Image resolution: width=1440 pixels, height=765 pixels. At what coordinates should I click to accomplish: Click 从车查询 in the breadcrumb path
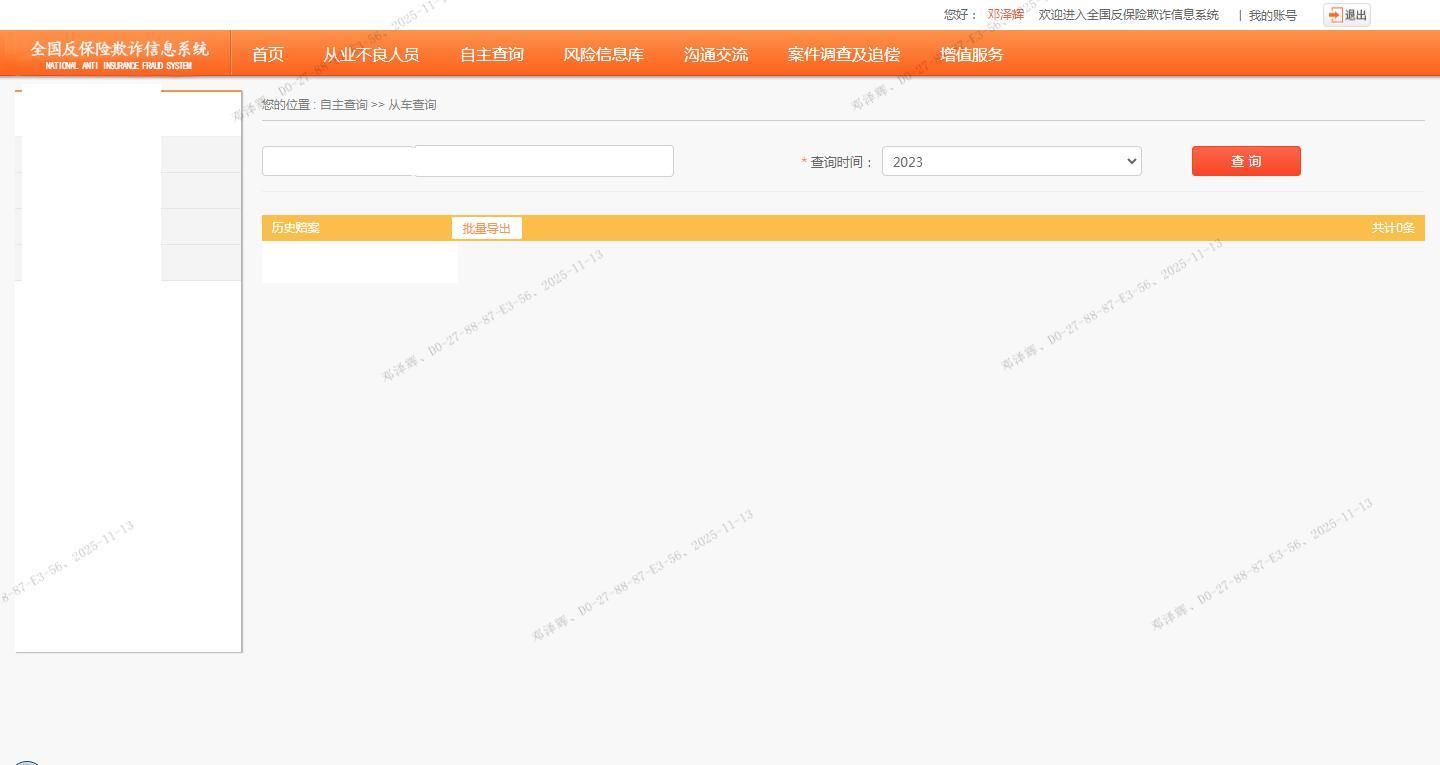[x=412, y=105]
